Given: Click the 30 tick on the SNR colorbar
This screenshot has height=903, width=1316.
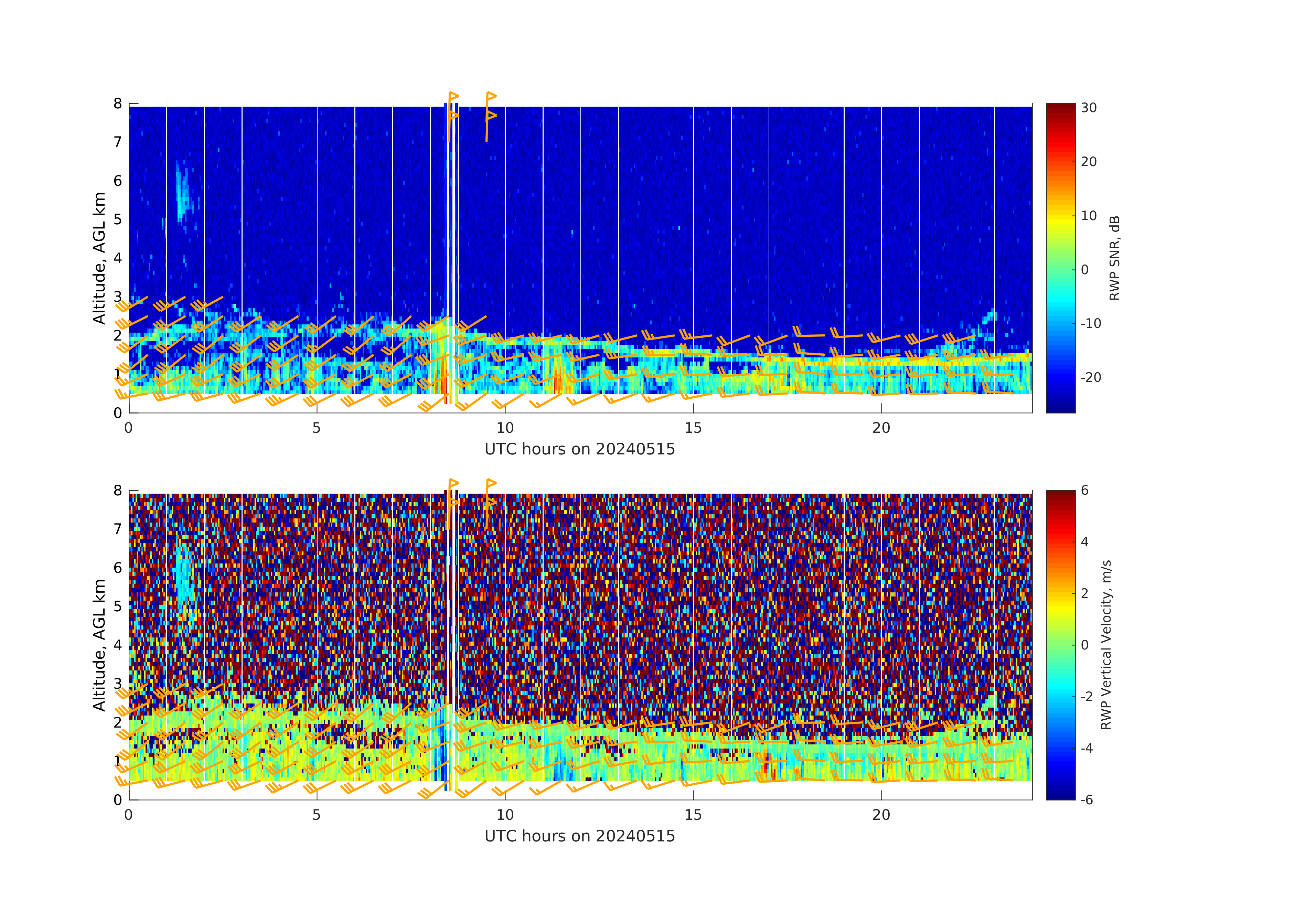Looking at the screenshot, I should 1088,108.
